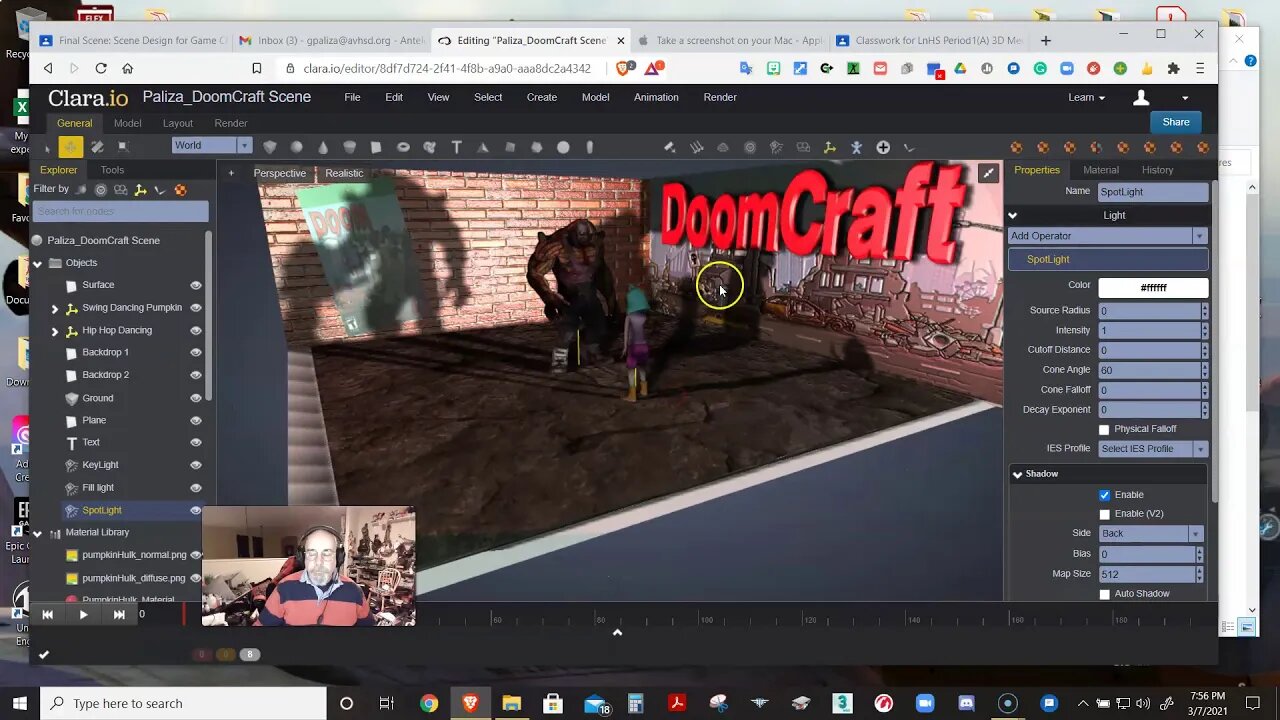Open user account icon menu
This screenshot has width=1280, height=720.
click(x=1141, y=97)
